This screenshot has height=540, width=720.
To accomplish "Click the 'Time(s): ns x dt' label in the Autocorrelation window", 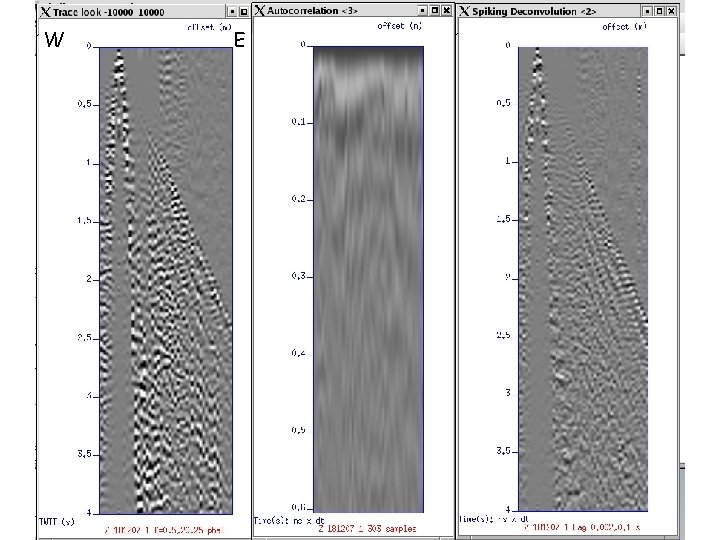I will pos(289,521).
